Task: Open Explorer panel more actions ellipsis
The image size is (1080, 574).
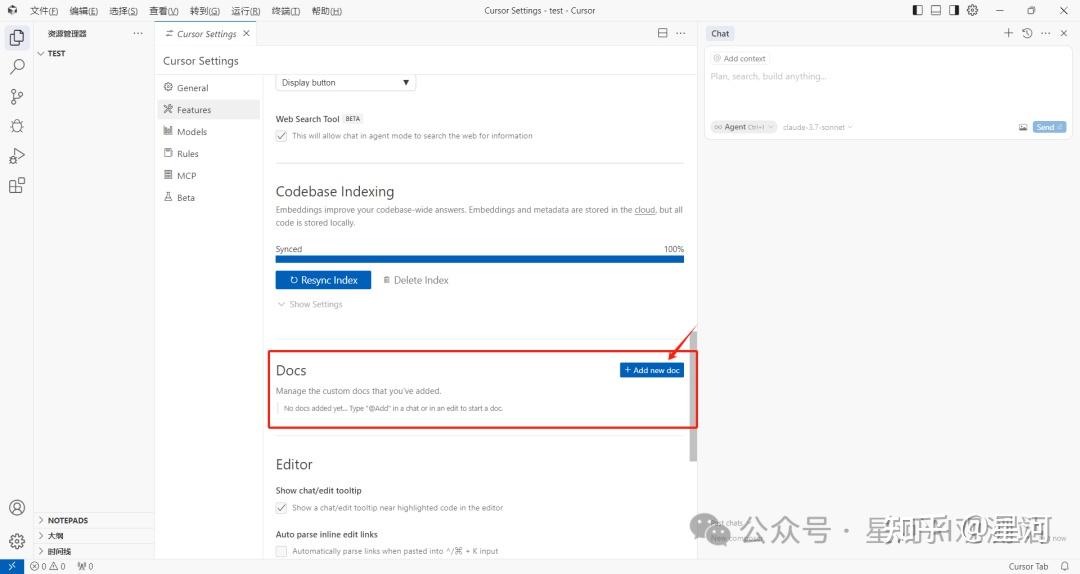Action: click(138, 33)
